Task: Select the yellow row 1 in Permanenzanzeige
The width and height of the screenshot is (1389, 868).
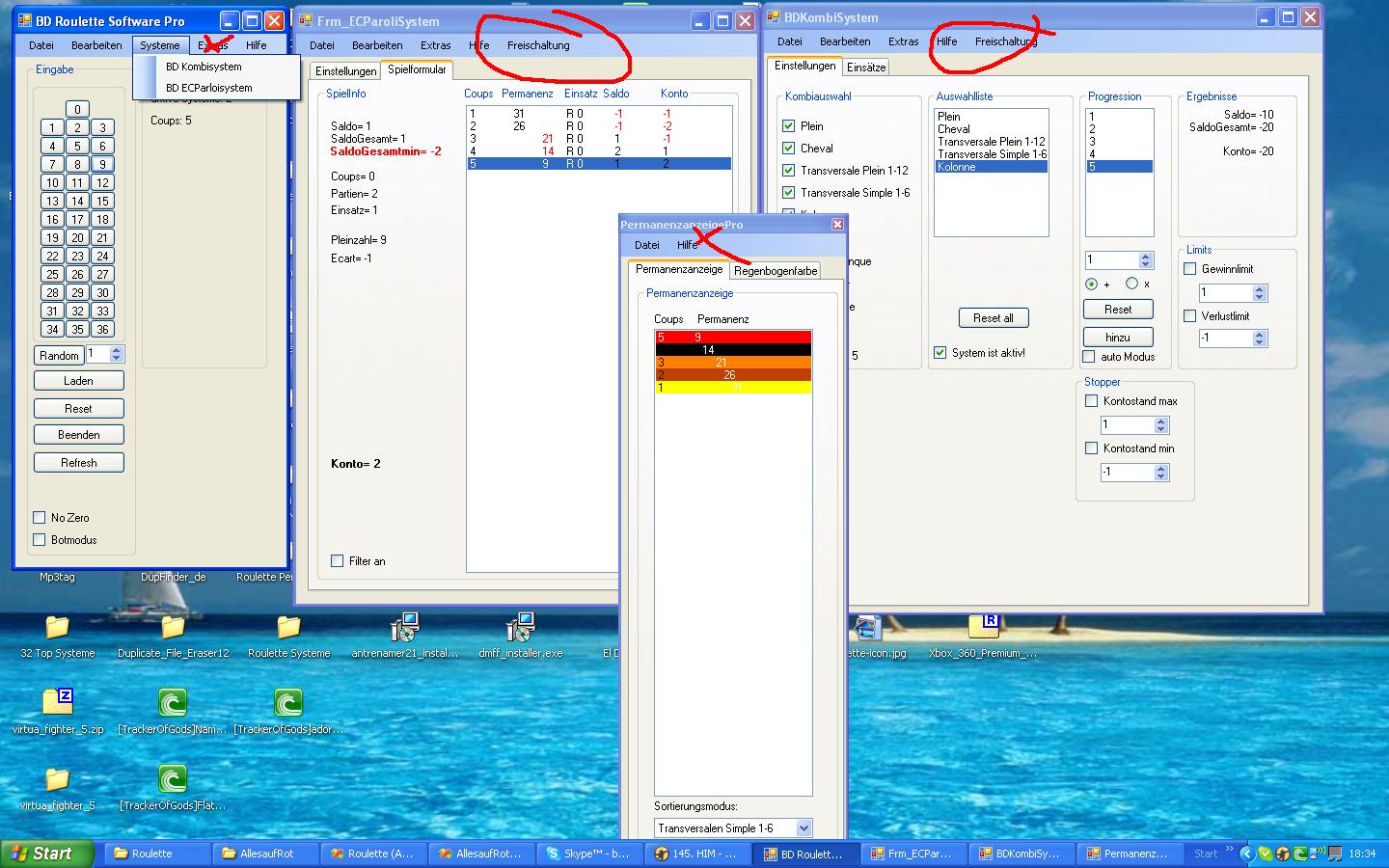Action: click(x=733, y=388)
